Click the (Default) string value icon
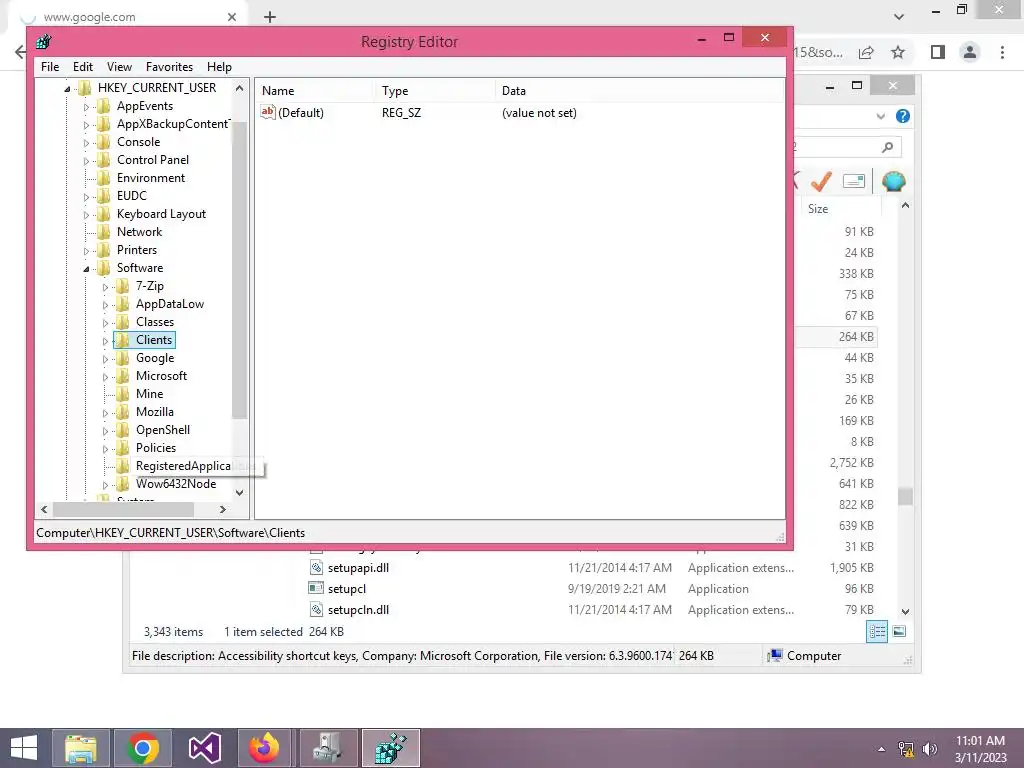 tap(268, 112)
